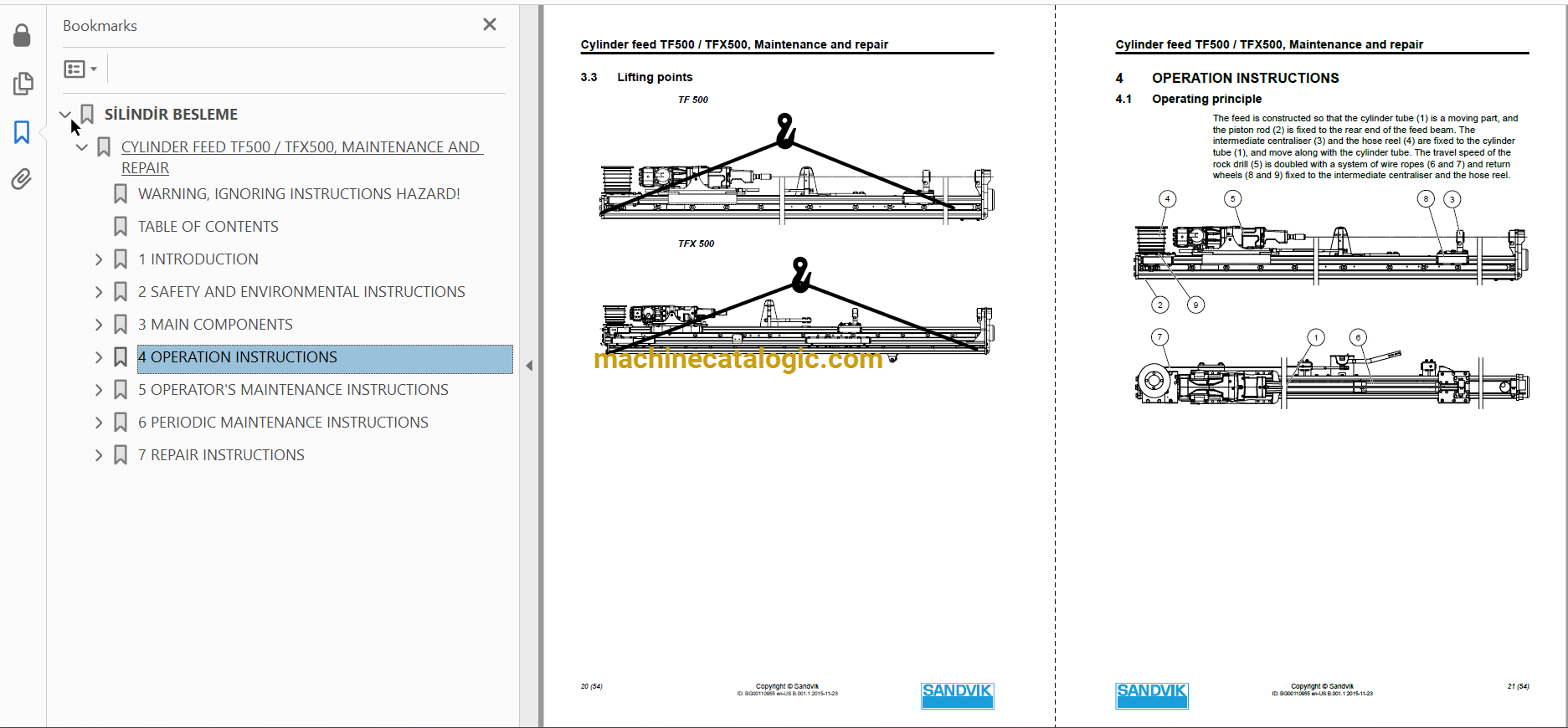Select 2 SAFETY AND ENVIRONMENTAL INSTRUCTIONS bookmark
The height and width of the screenshot is (728, 1568).
(301, 292)
